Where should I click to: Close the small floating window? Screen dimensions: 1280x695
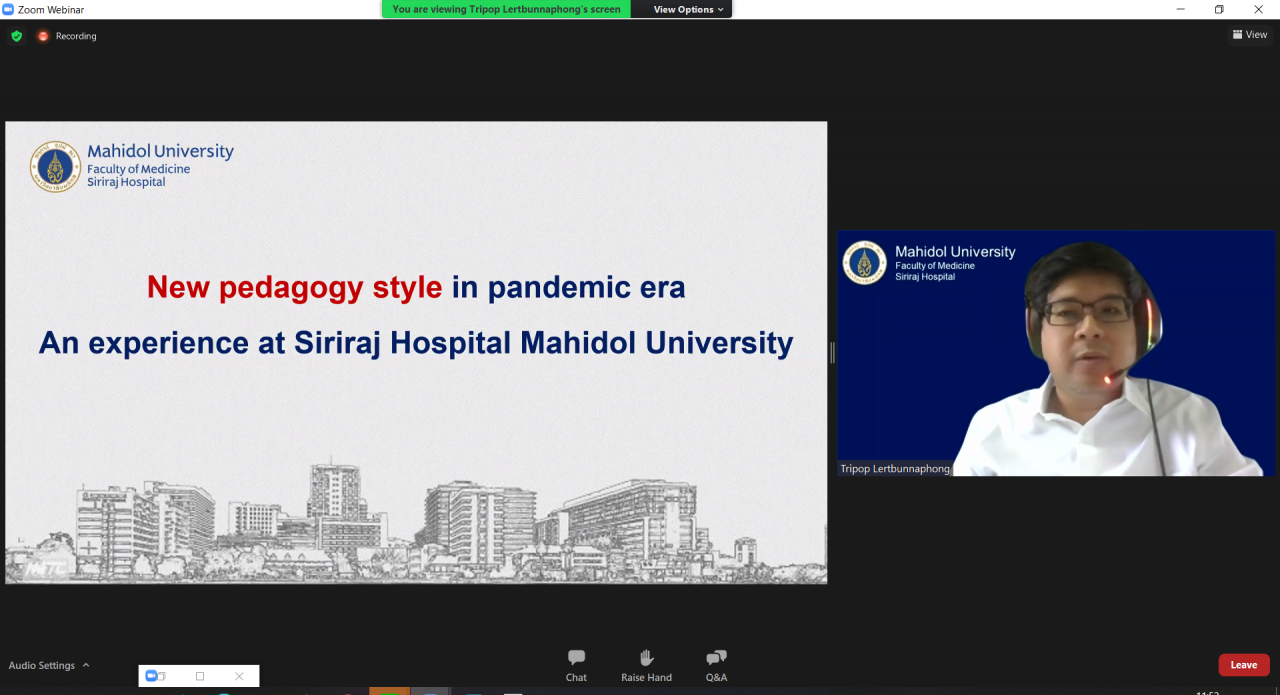pyautogui.click(x=239, y=676)
